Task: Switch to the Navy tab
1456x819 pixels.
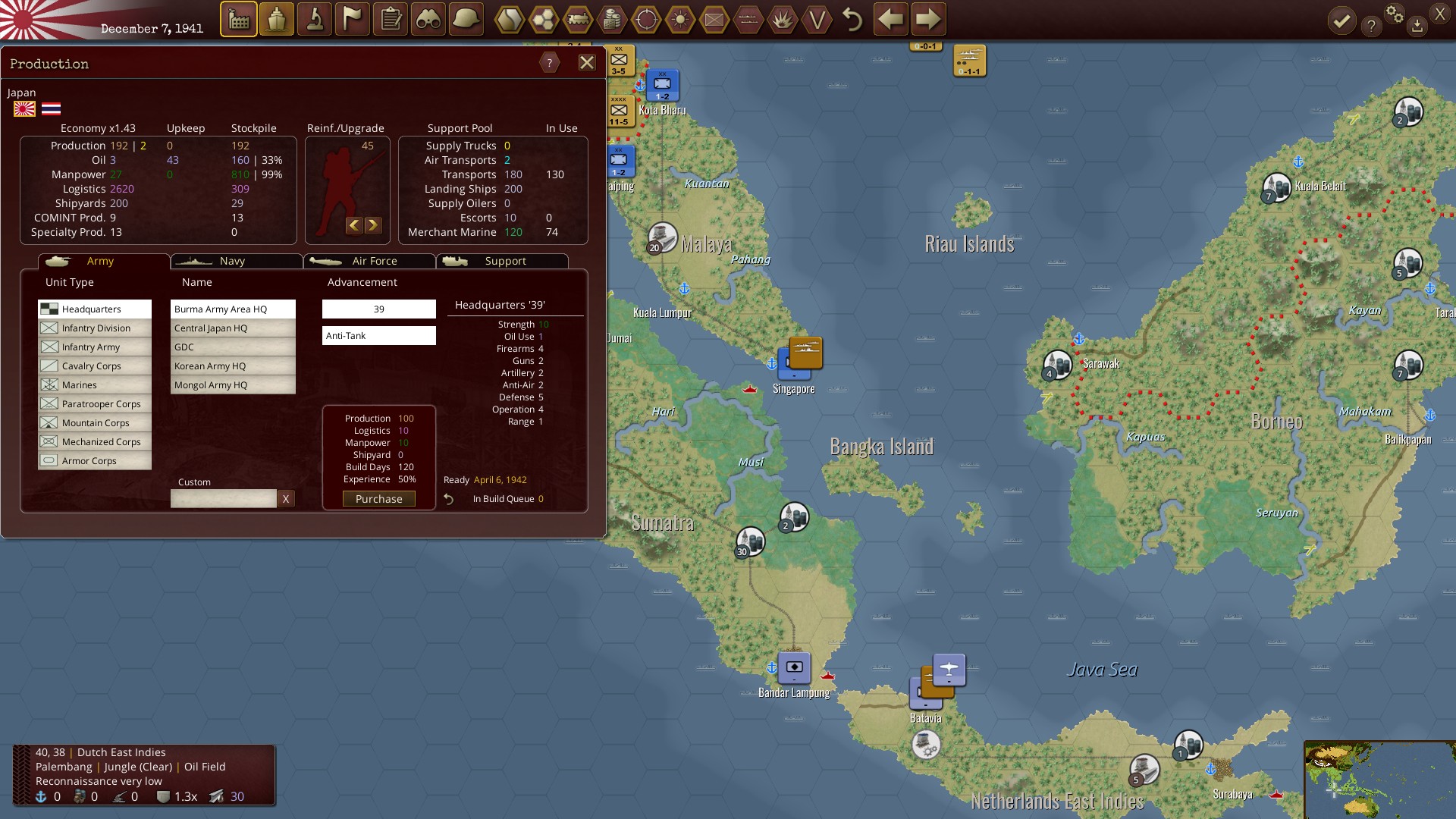Action: tap(237, 261)
